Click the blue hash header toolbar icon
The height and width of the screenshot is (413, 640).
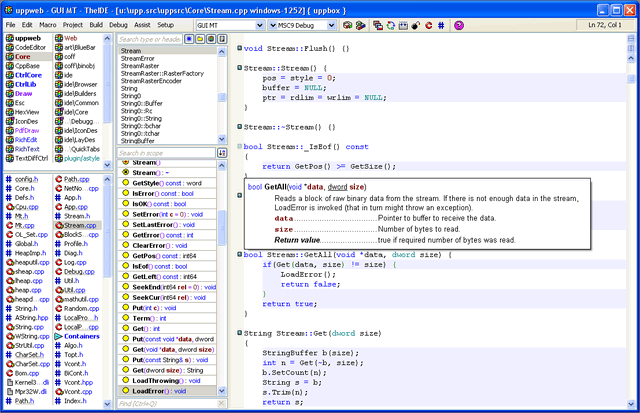pyautogui.click(x=441, y=25)
